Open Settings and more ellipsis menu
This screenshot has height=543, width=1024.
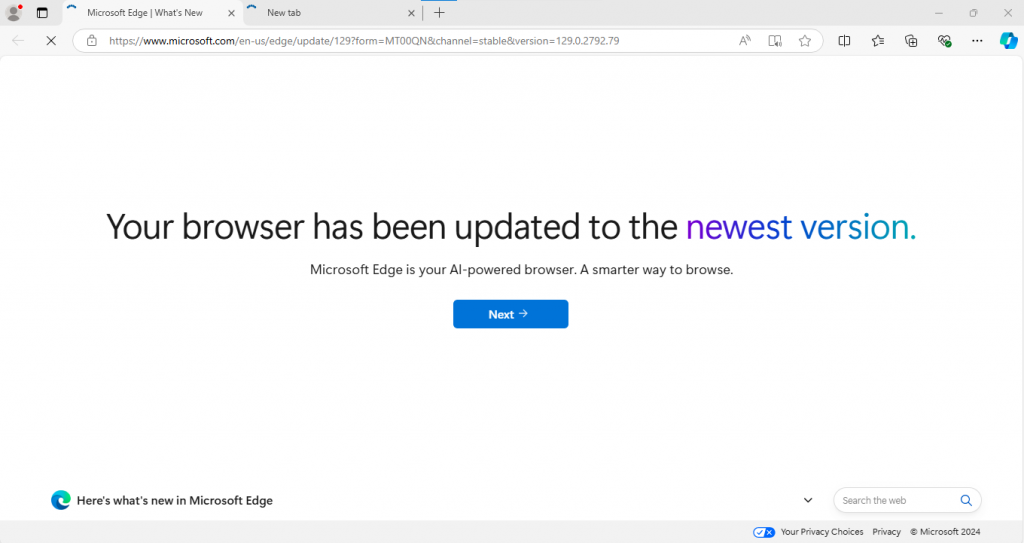[x=977, y=41]
